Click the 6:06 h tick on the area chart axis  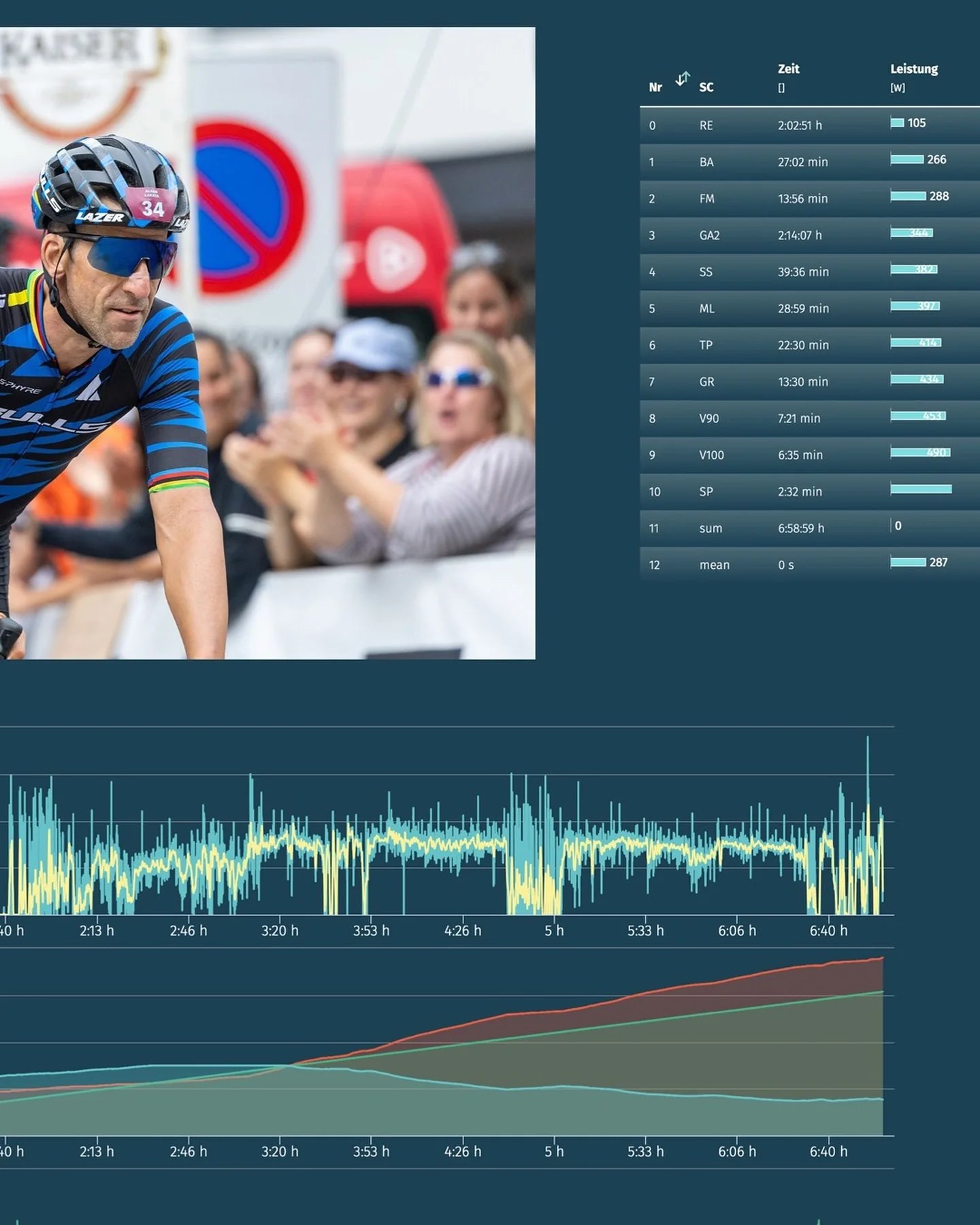(737, 1151)
